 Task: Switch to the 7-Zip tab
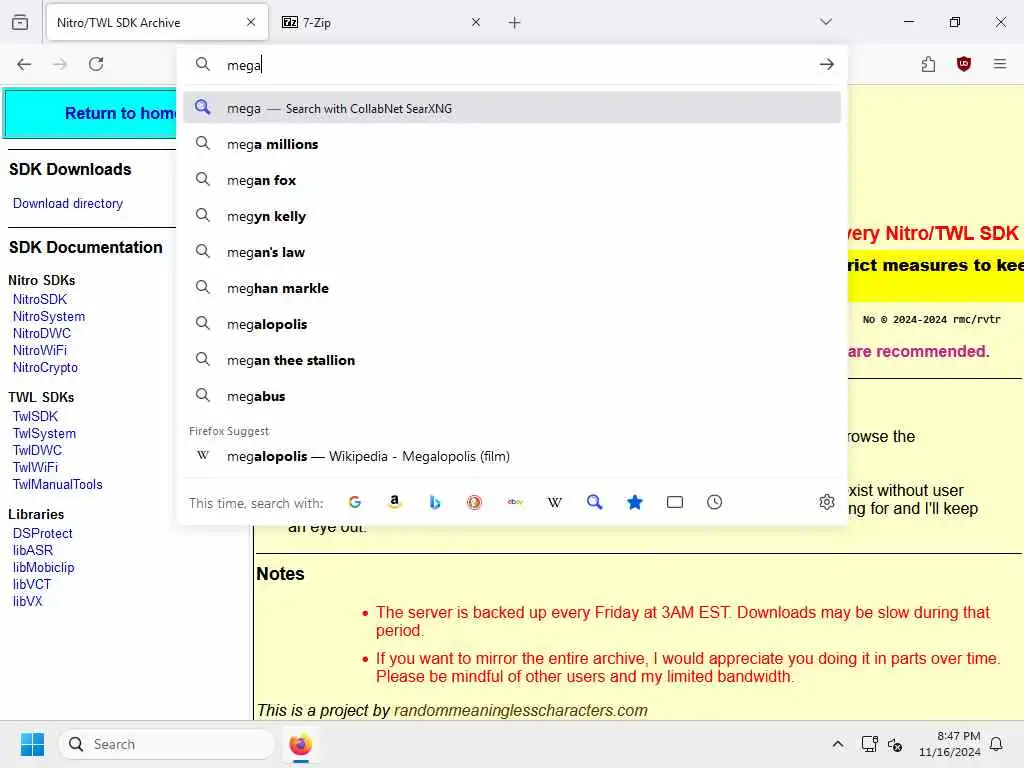382,22
